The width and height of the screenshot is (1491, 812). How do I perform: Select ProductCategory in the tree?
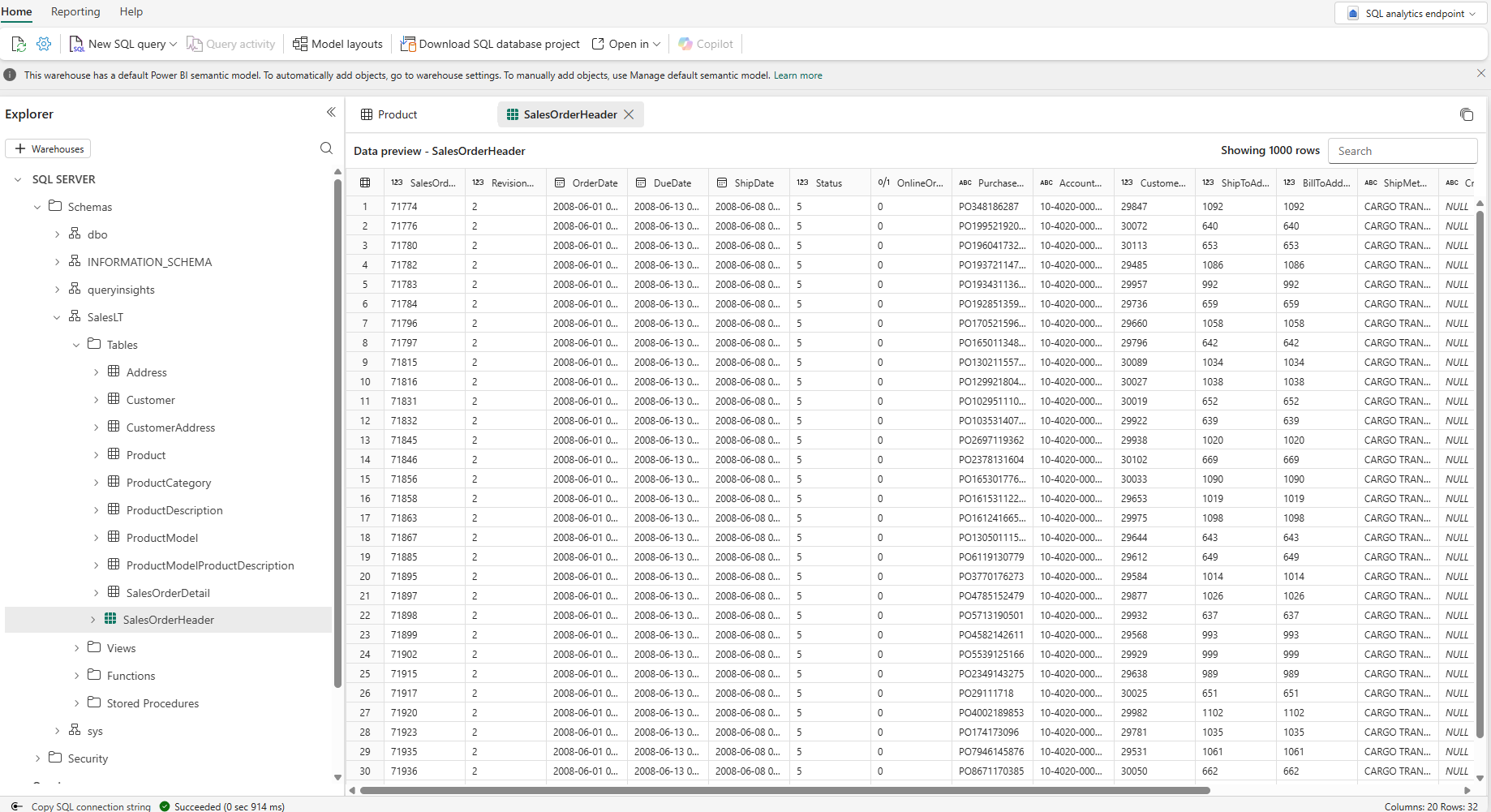[169, 483]
